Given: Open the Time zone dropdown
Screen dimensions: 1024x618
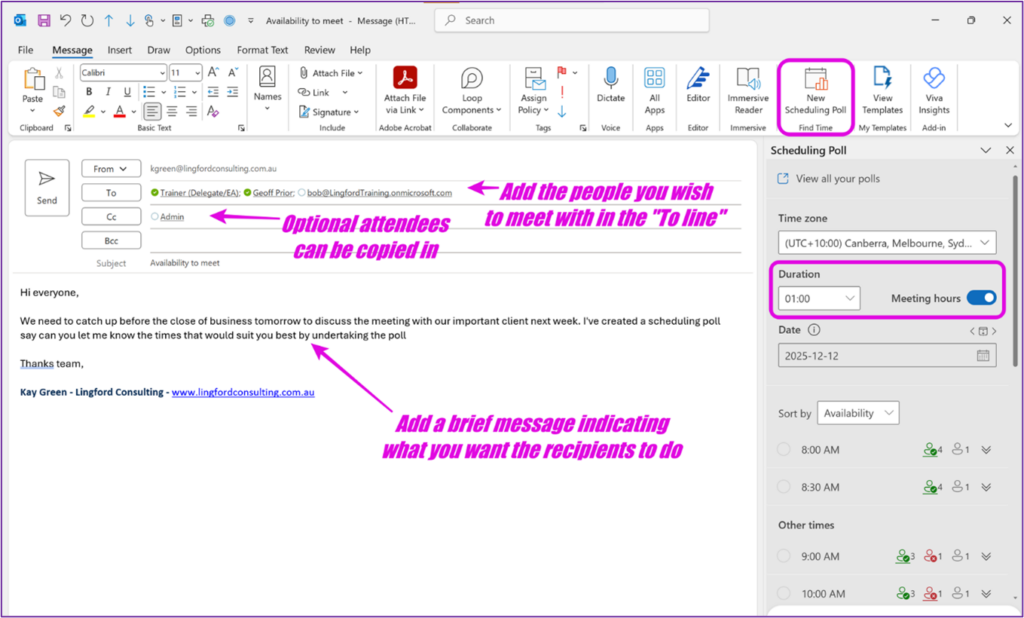Looking at the screenshot, I should point(886,242).
